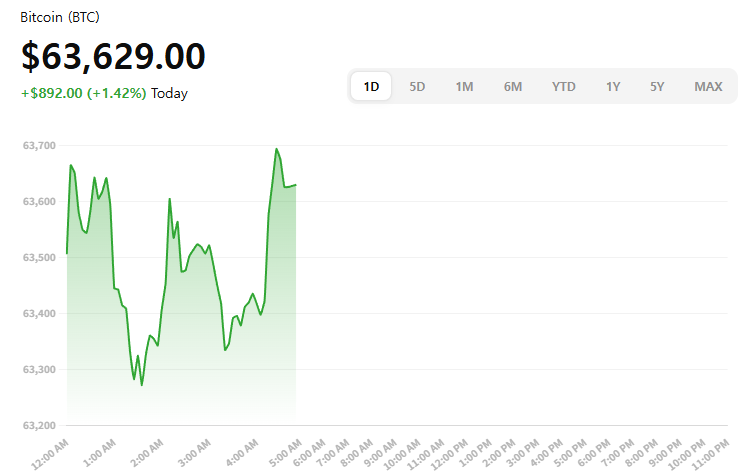
Task: Click the 1:00 AM x-axis label
Action: (x=100, y=453)
